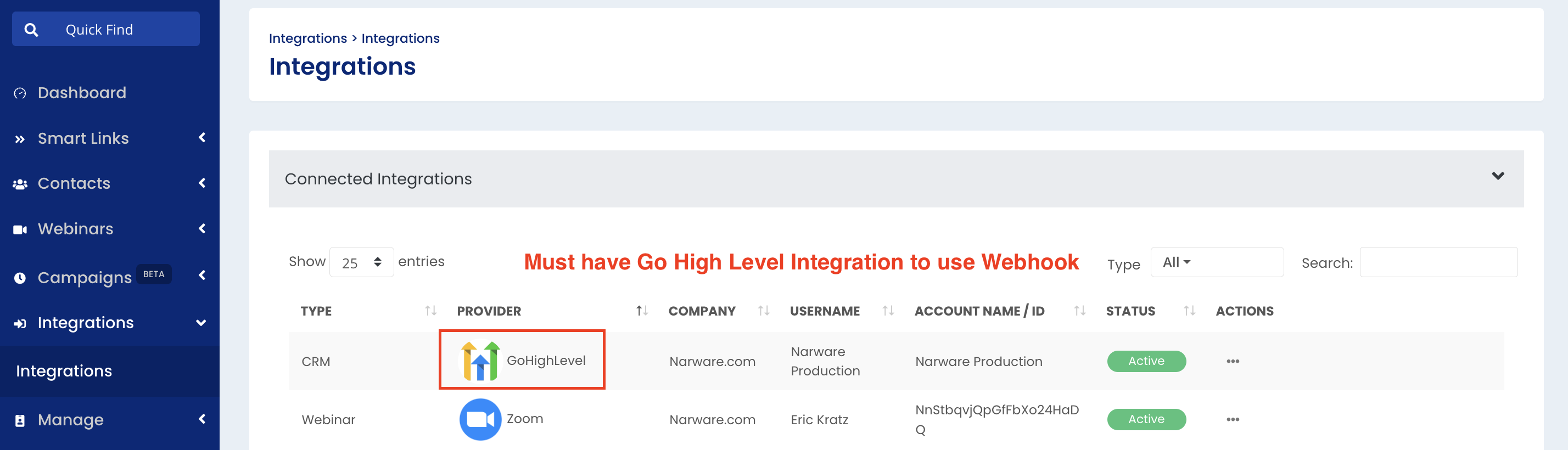Click the Active status for GoHighLevel
The image size is (1568, 450).
pos(1146,361)
